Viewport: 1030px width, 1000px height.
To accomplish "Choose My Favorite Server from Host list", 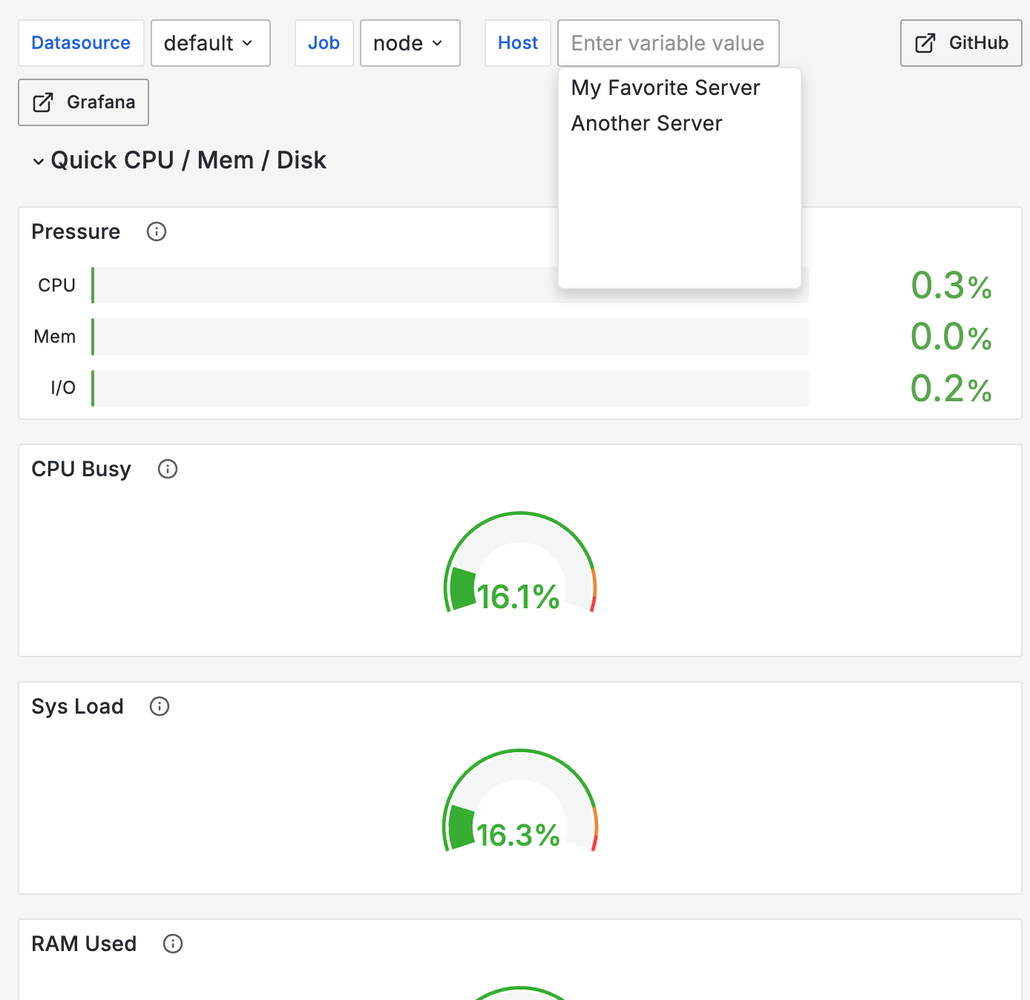I will click(x=679, y=87).
